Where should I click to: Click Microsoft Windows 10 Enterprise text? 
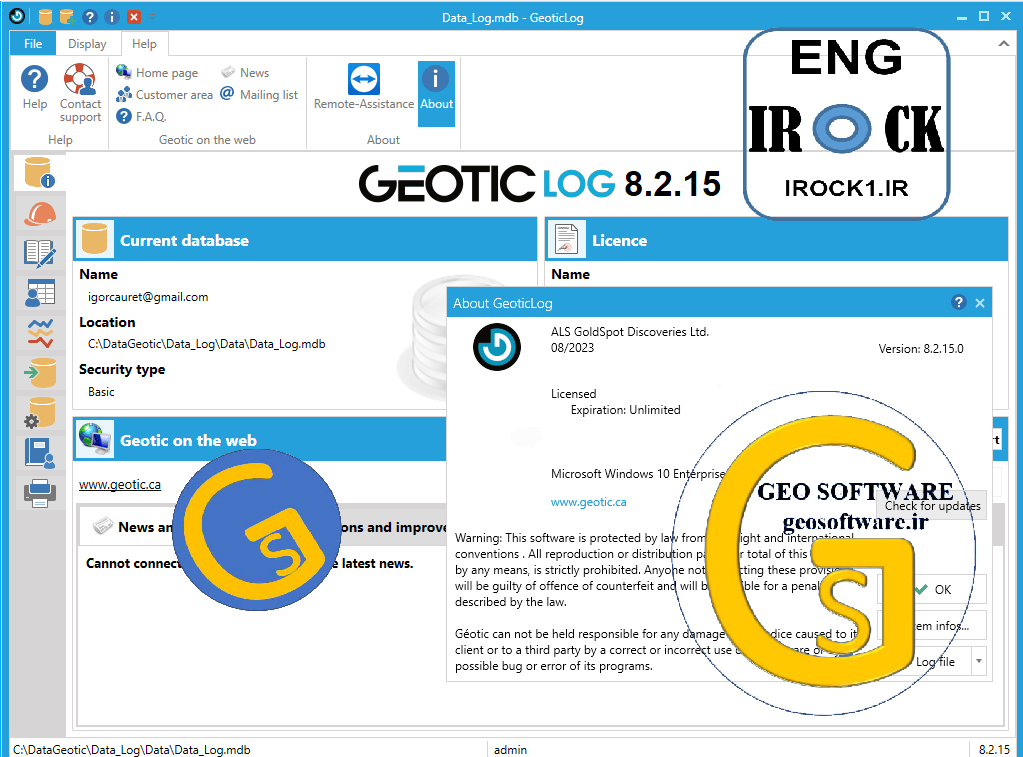click(637, 474)
